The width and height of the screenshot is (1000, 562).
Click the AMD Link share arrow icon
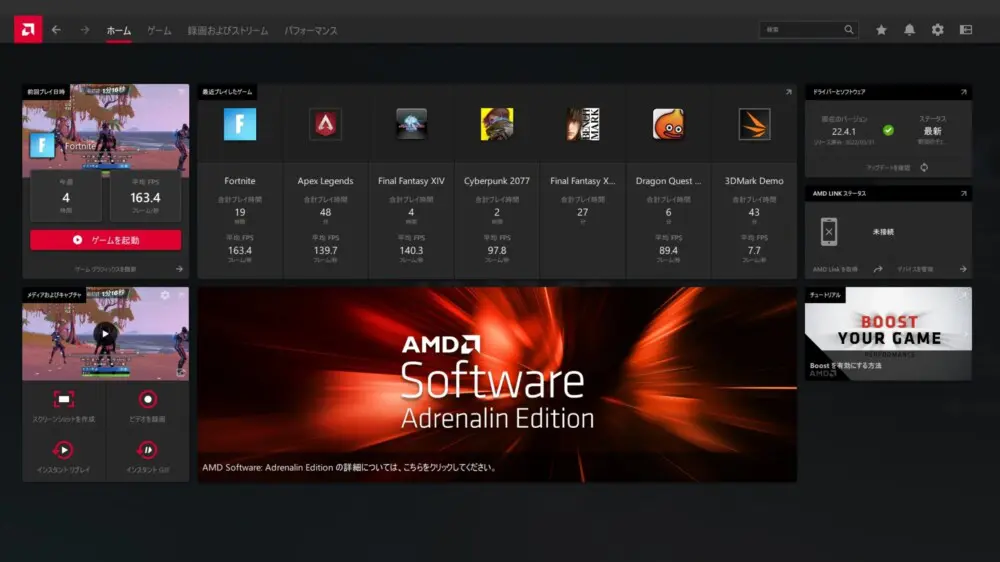coord(878,269)
